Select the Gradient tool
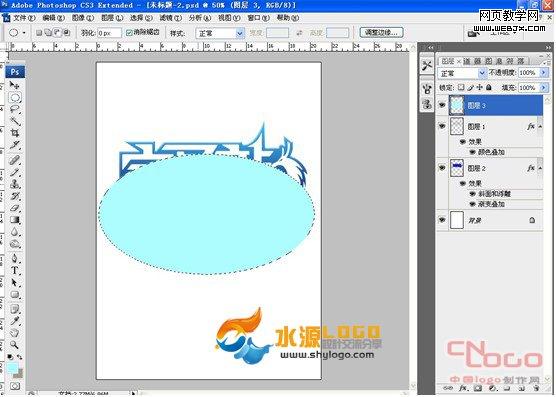Screen dimensions: 556x397 click(15, 220)
